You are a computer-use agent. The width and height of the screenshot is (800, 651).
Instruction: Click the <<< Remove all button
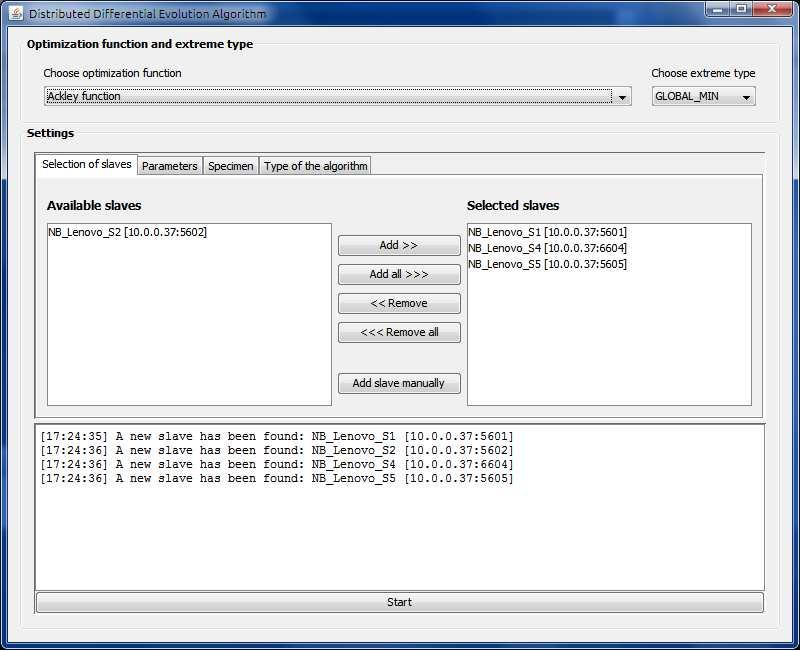pyautogui.click(x=399, y=333)
